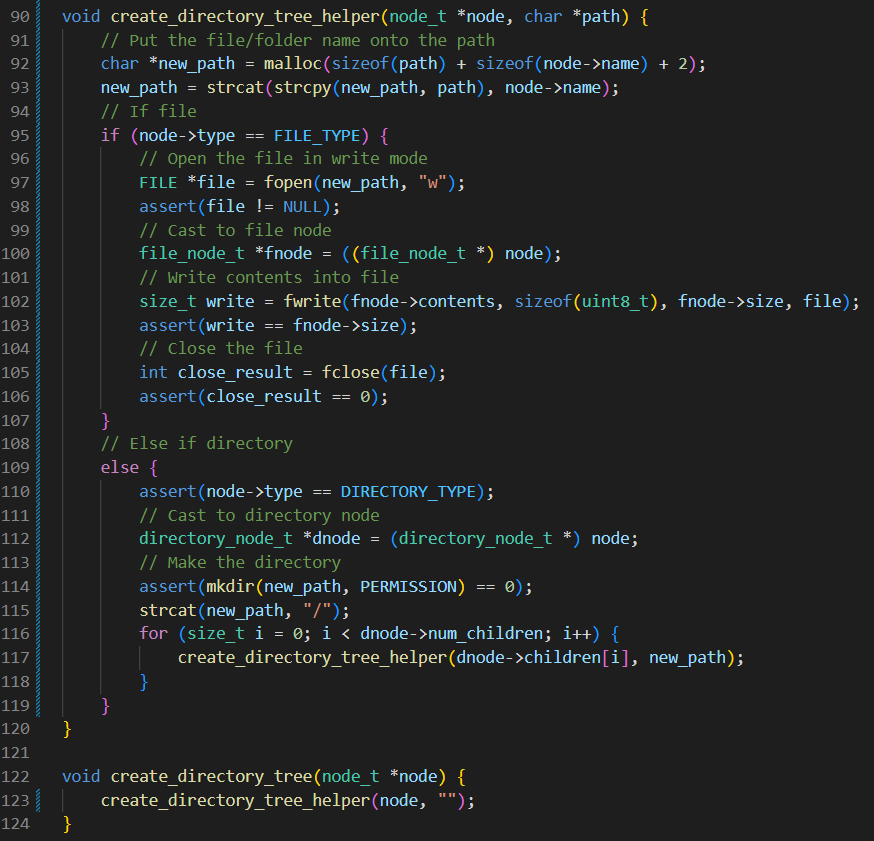The width and height of the screenshot is (874, 841).
Task: Click the PERMISSION macro argument
Action: coord(405,586)
